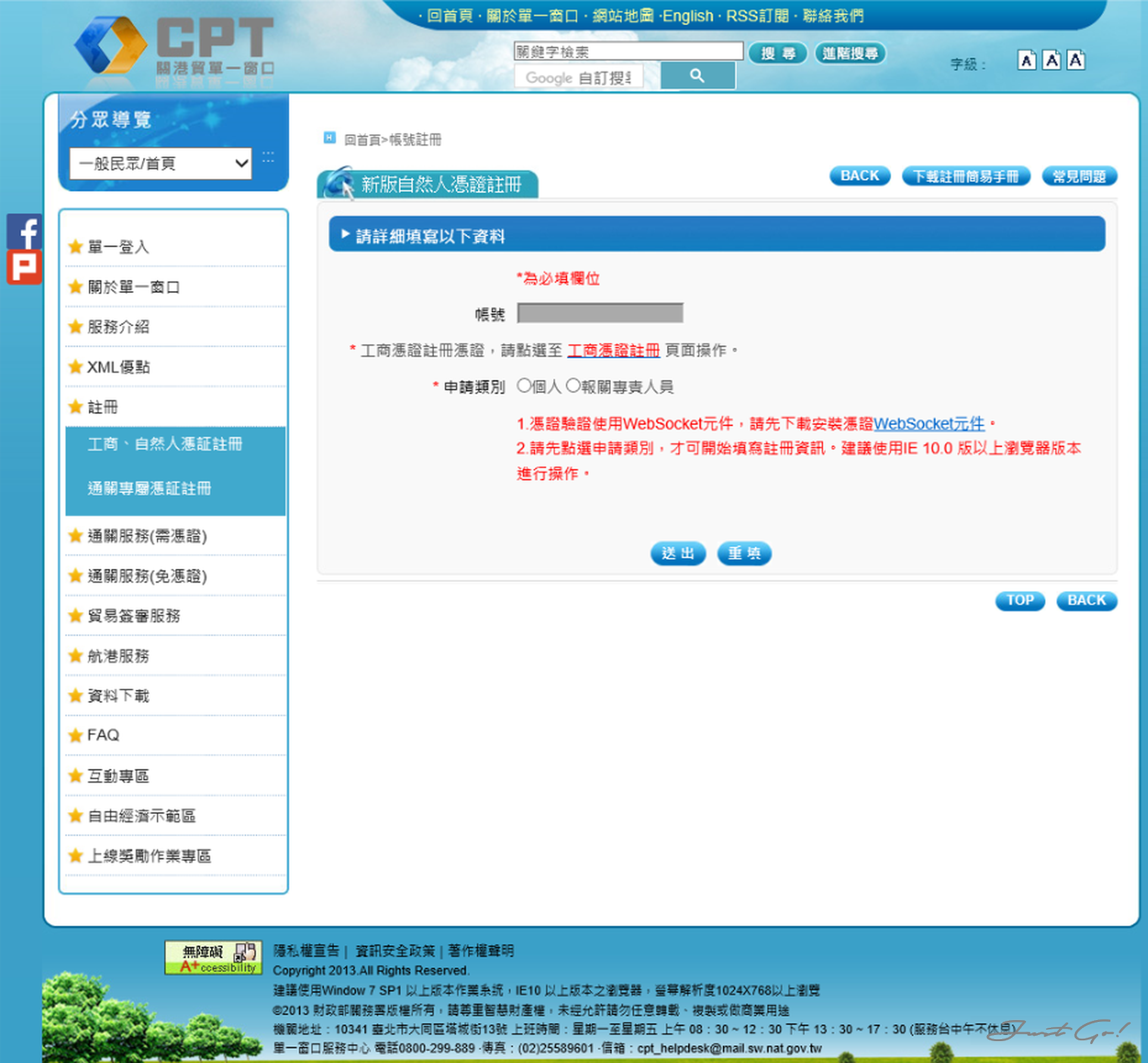Click the breadcrumb home icon
1148x1063 pixels.
[329, 138]
